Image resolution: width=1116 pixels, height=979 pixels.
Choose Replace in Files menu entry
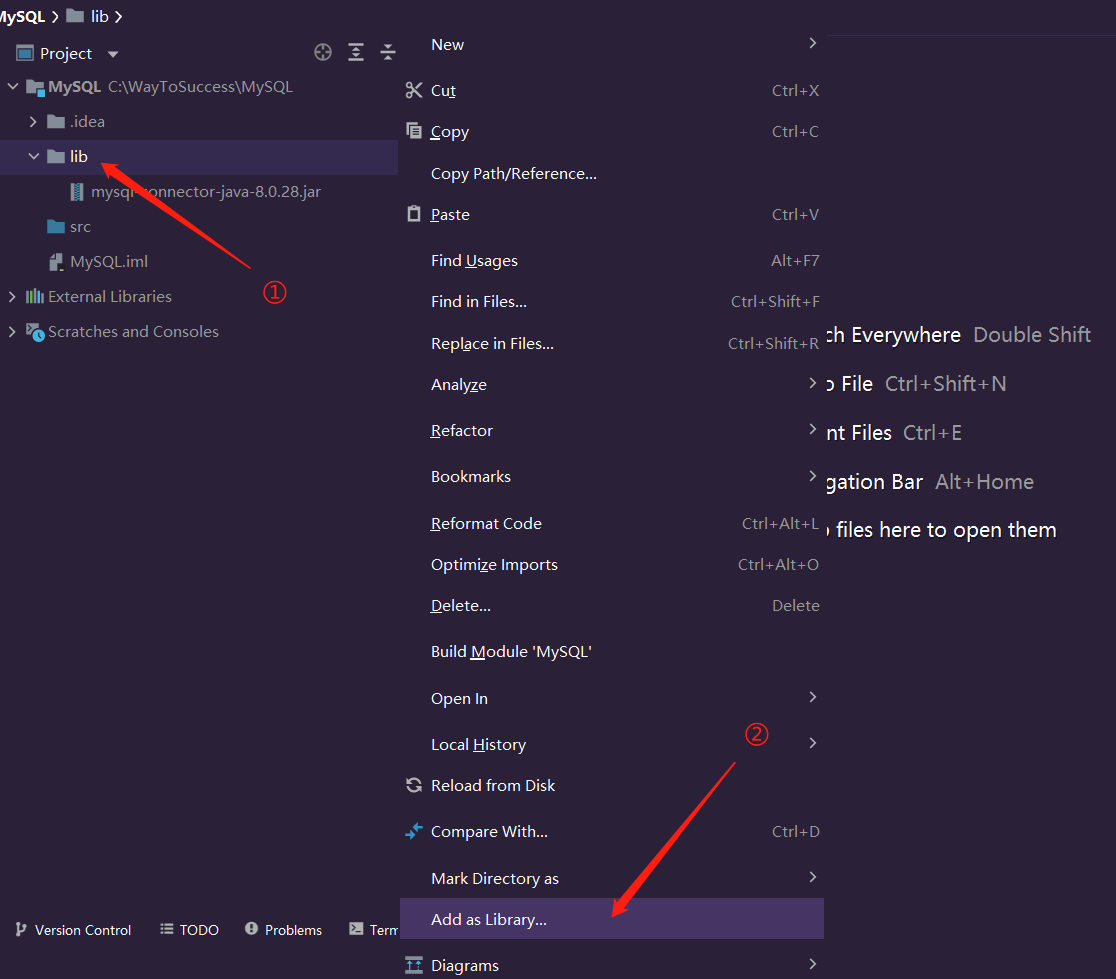coord(611,344)
